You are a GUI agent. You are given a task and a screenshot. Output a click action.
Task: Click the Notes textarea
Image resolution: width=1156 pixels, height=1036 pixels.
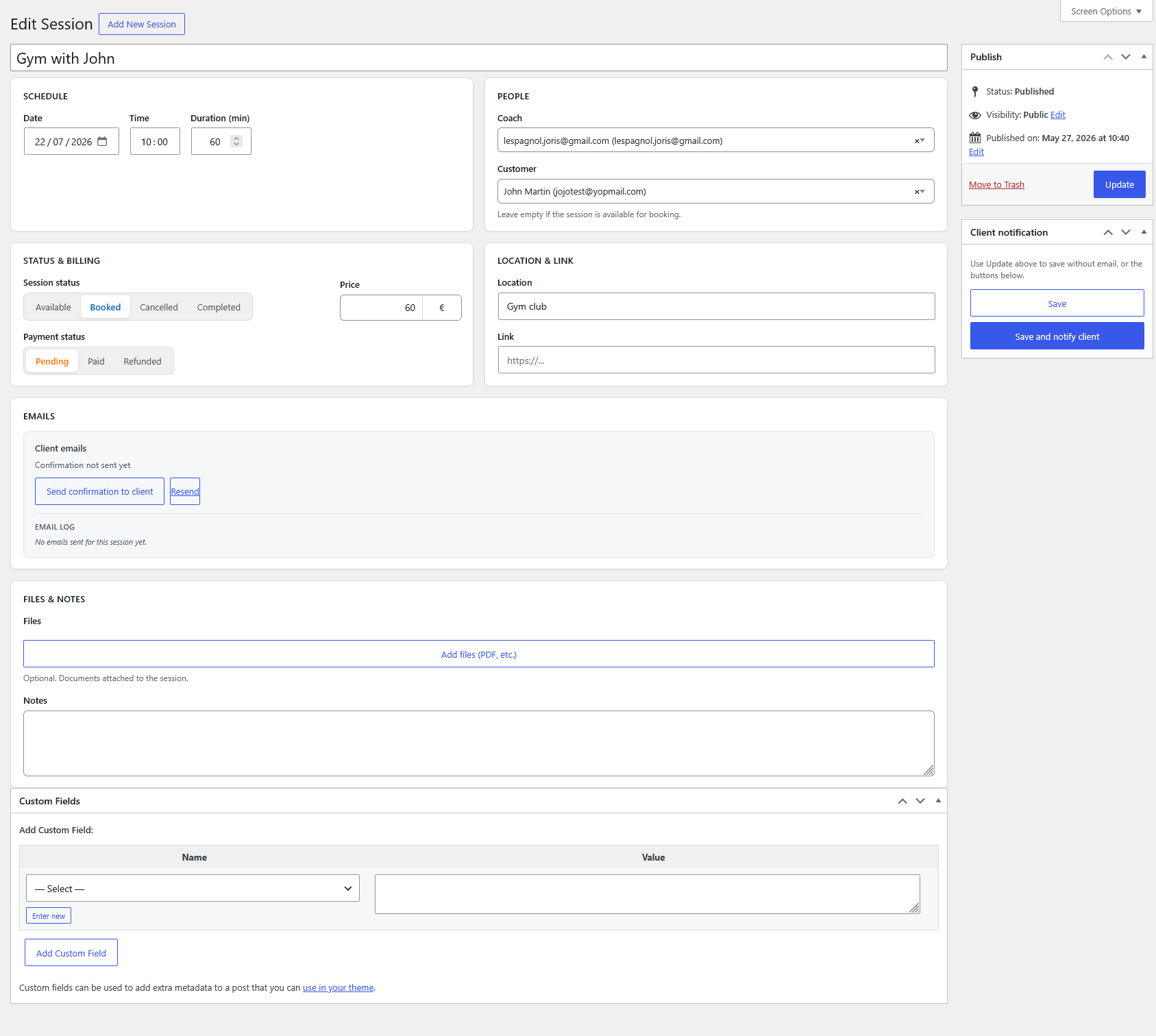click(x=478, y=743)
